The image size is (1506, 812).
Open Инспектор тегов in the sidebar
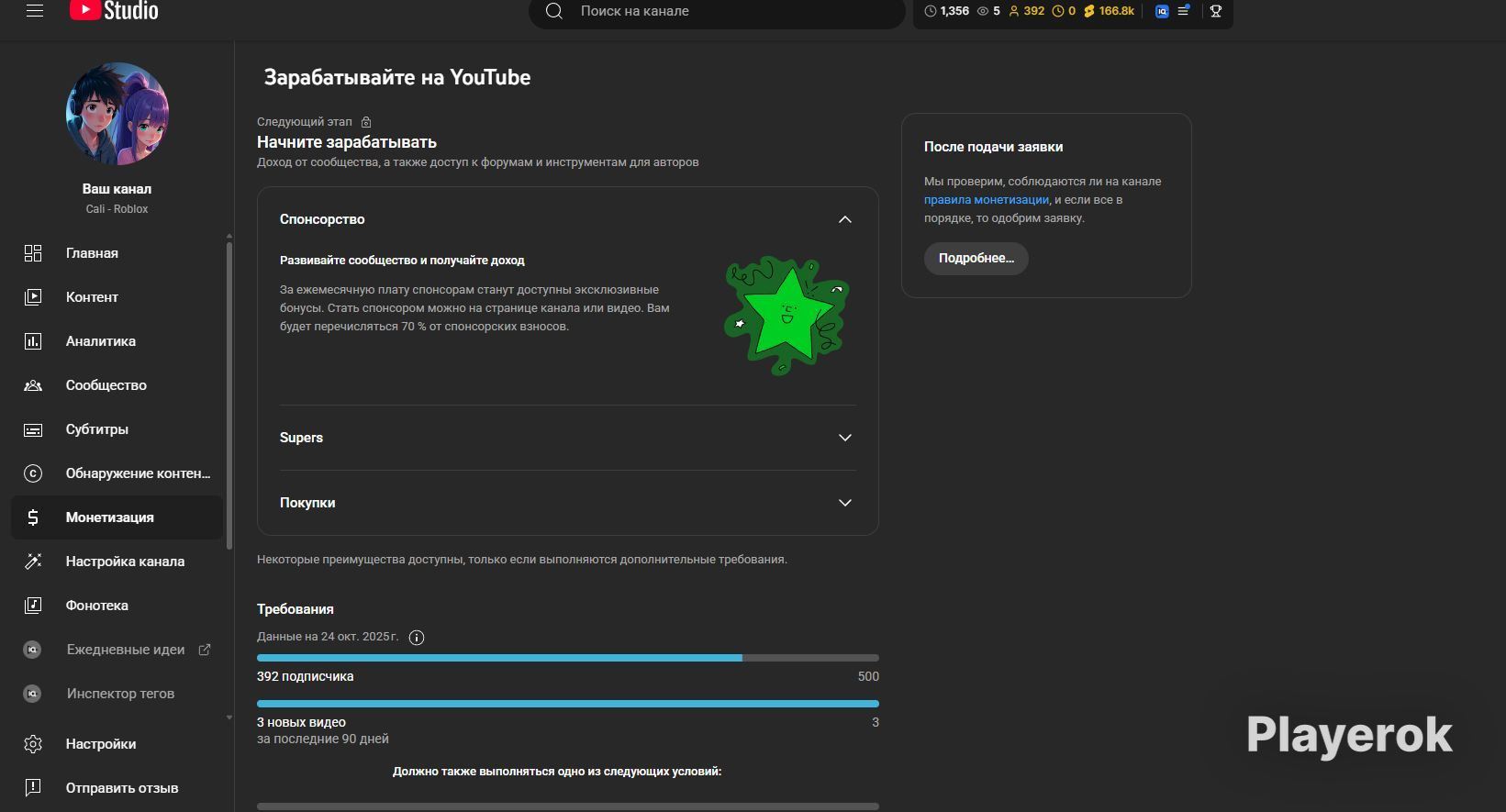coord(117,694)
